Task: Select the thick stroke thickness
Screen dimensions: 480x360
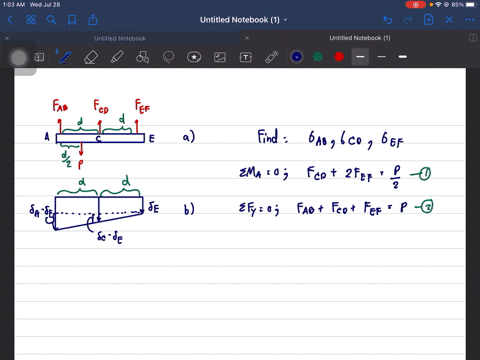Action: [x=403, y=57]
